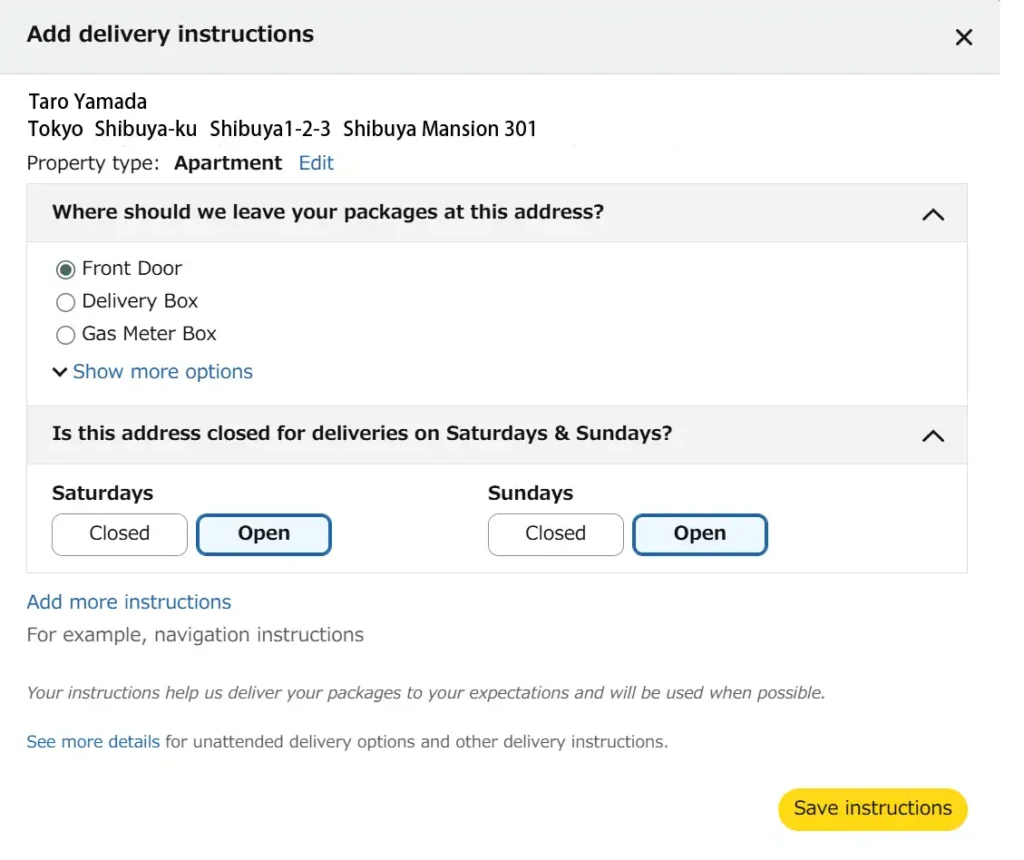Click the weekend deliveries section chevron arrow

[x=932, y=436]
